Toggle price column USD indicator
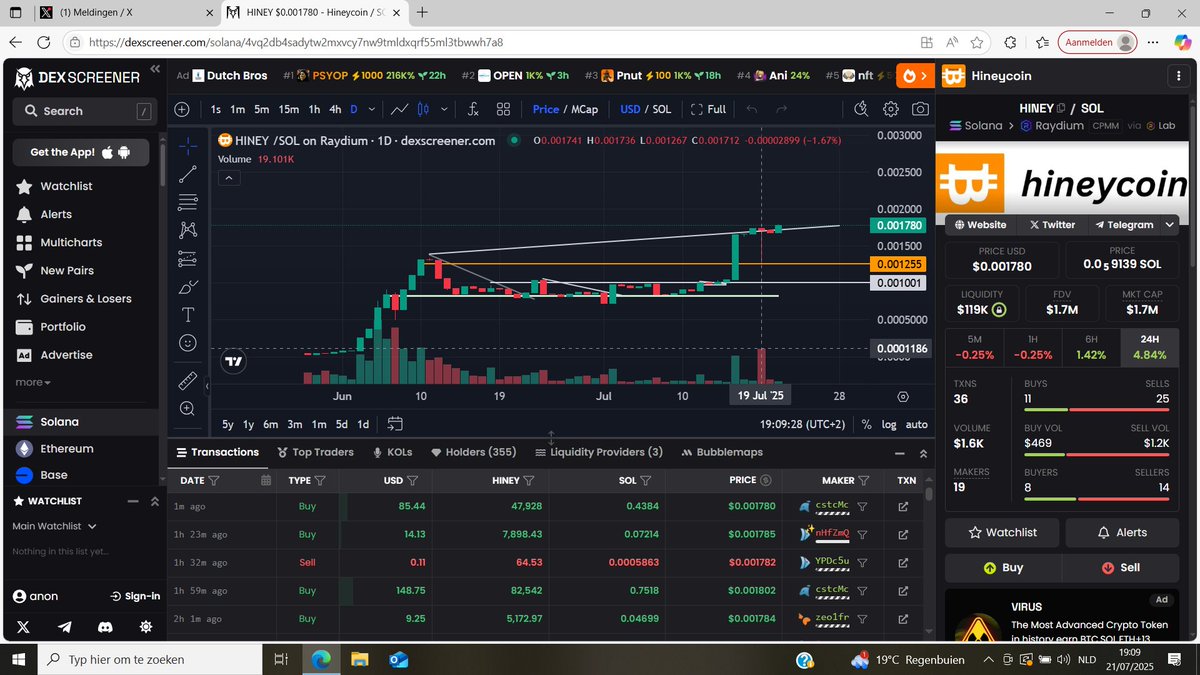Screen dimensions: 1200x675 766,480
